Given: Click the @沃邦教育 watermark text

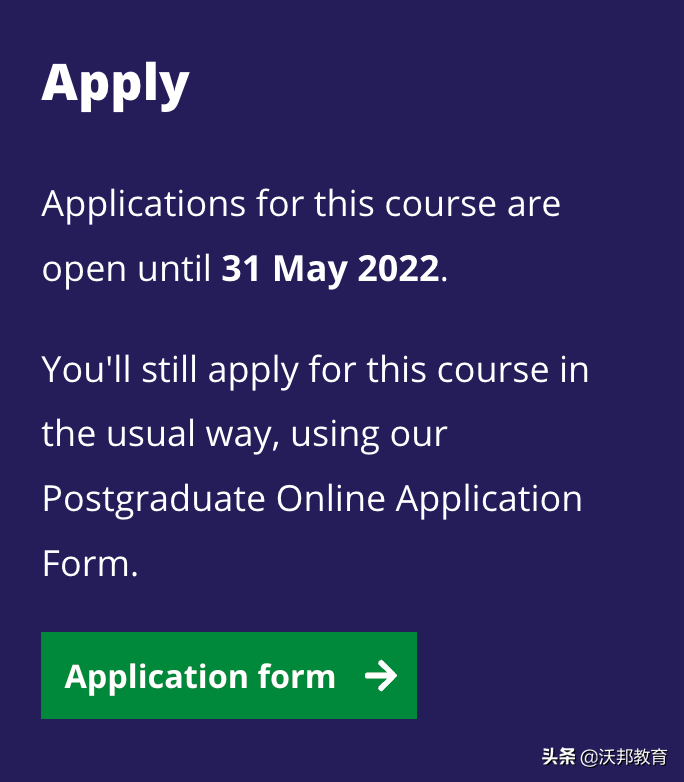Looking at the screenshot, I should 625,757.
